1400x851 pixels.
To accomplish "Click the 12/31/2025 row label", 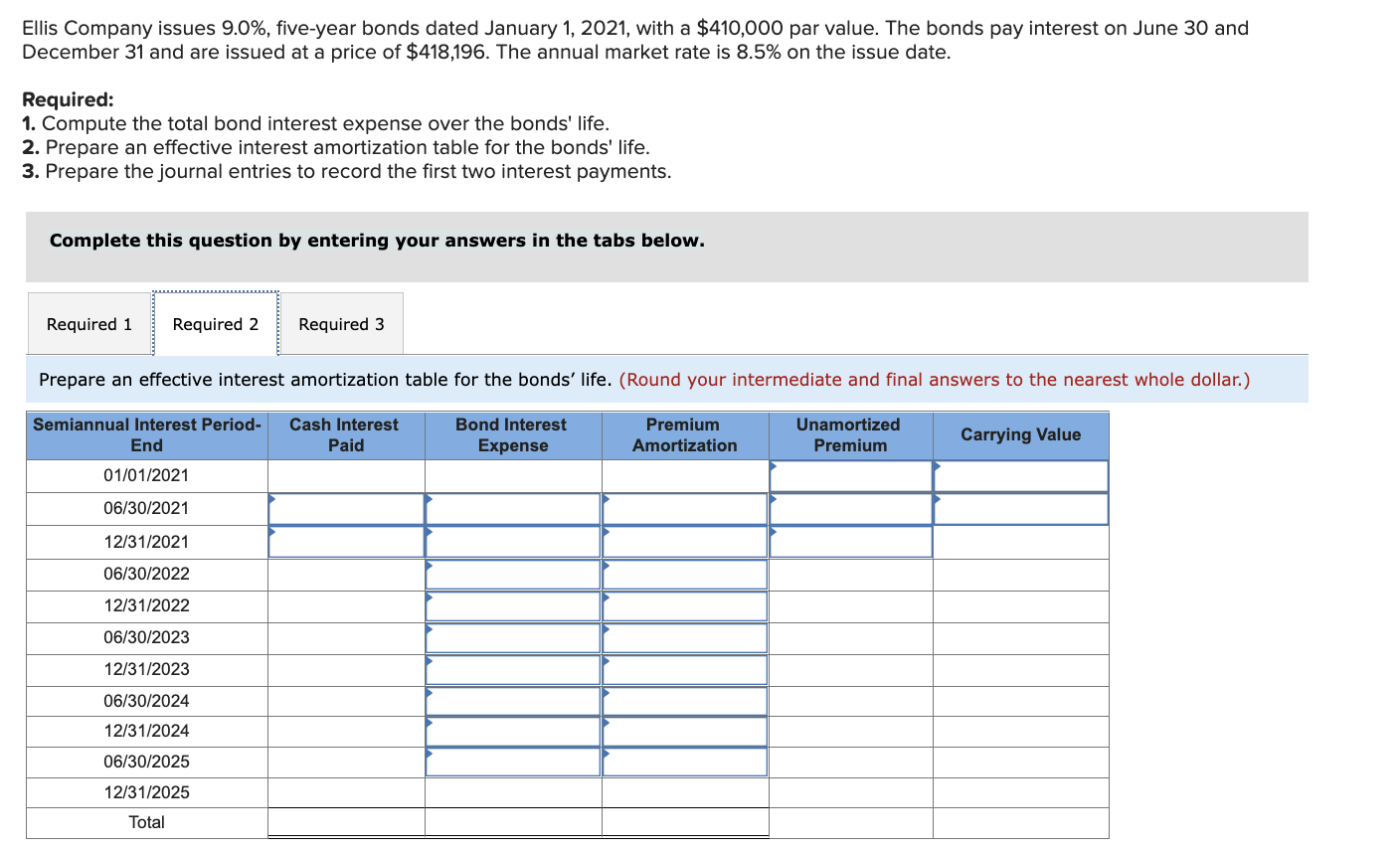I will 146,793.
